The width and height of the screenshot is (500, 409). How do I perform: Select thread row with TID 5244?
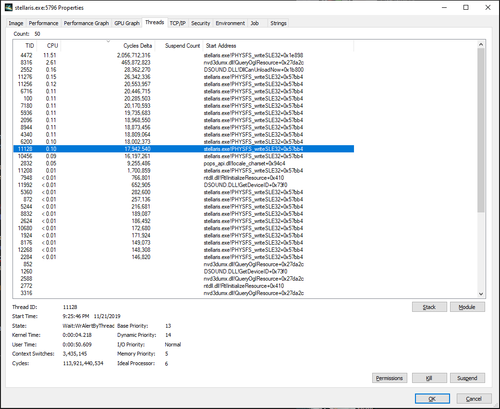184,207
